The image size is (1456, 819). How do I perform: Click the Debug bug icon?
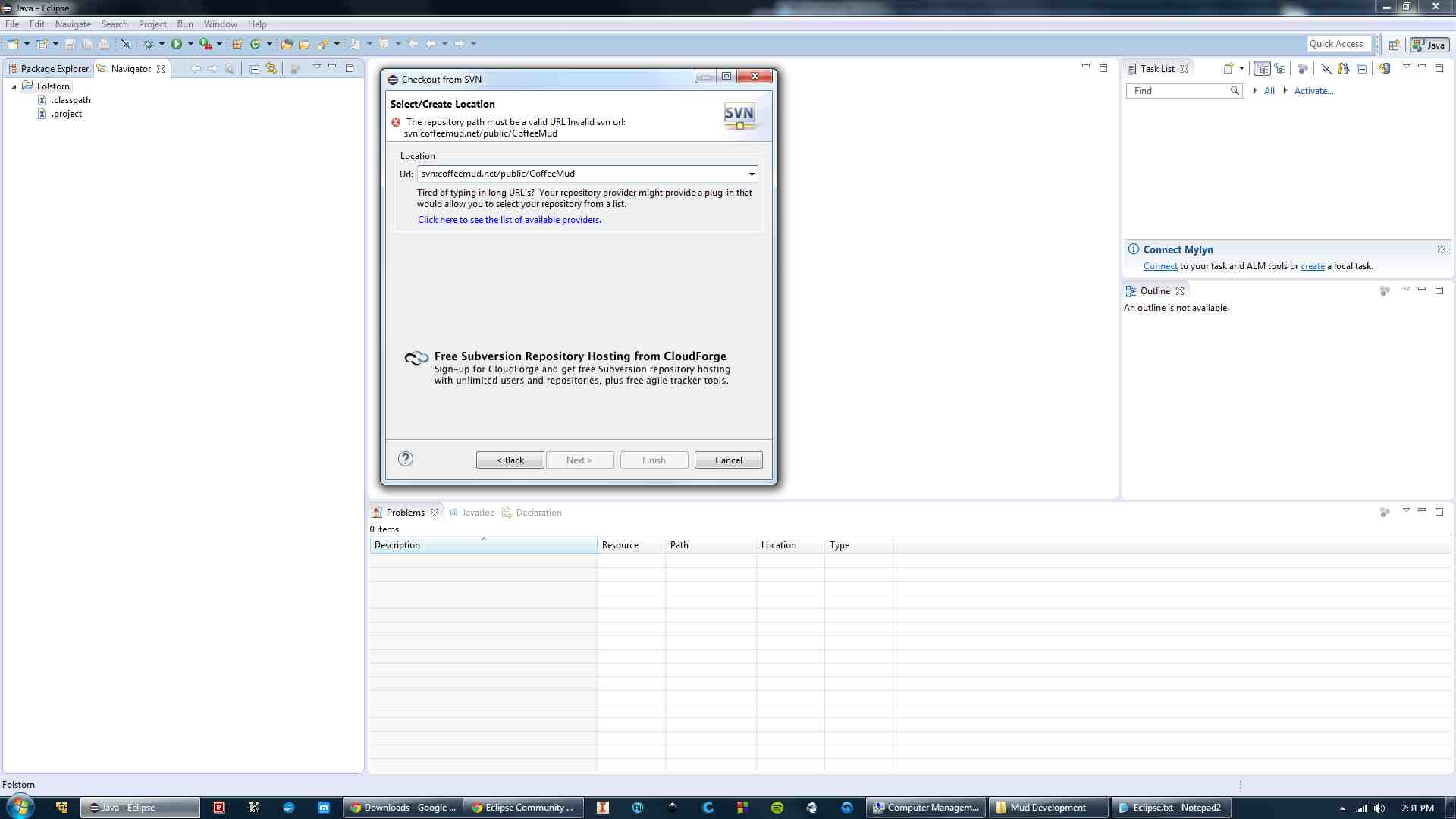(x=148, y=44)
